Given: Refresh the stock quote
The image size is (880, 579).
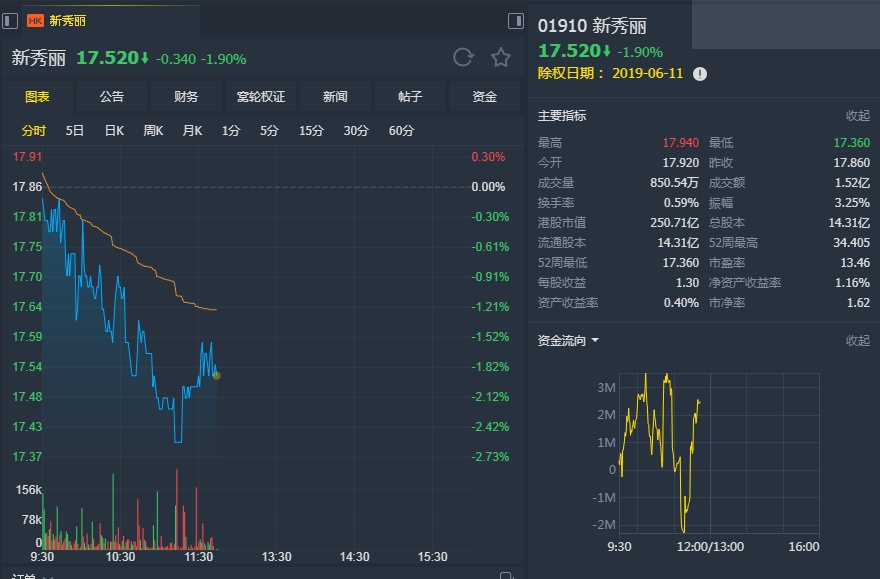Looking at the screenshot, I should pos(463,57).
